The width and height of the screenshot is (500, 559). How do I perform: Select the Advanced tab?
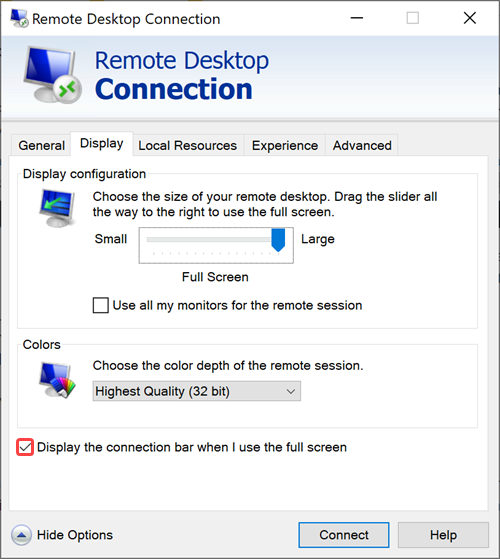coord(362,145)
